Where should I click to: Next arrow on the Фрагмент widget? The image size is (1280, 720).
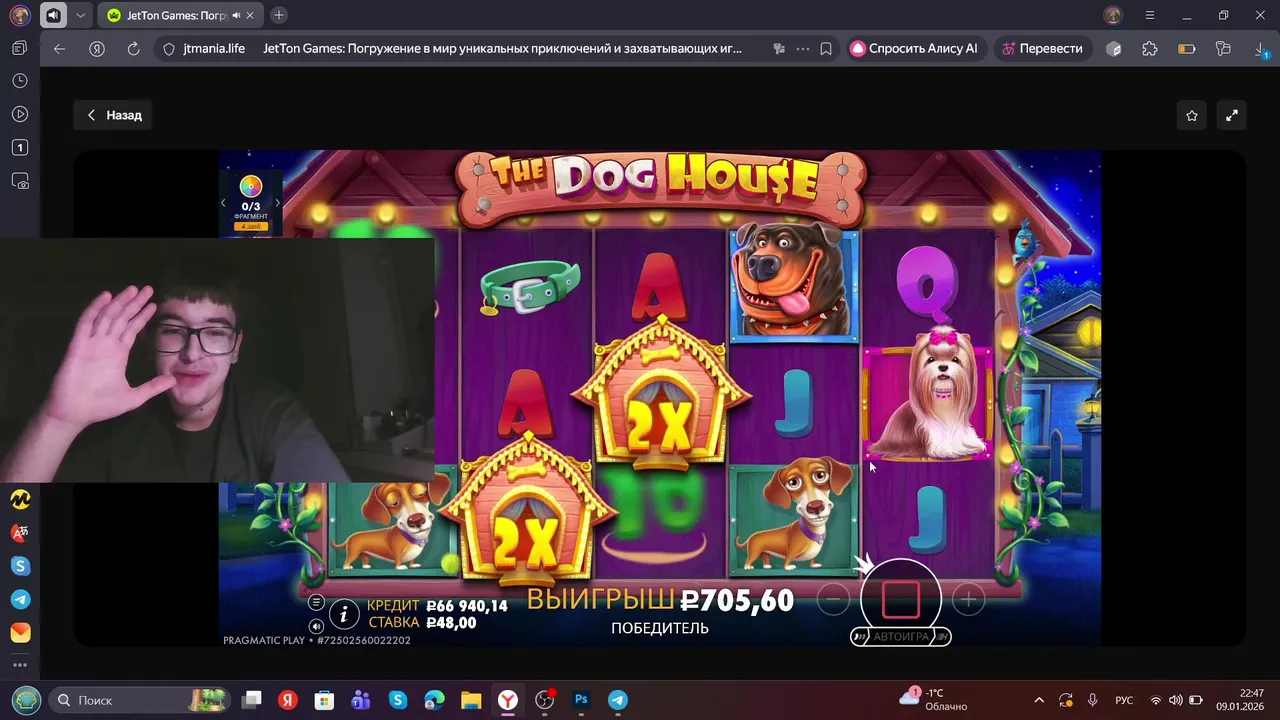pyautogui.click(x=277, y=203)
